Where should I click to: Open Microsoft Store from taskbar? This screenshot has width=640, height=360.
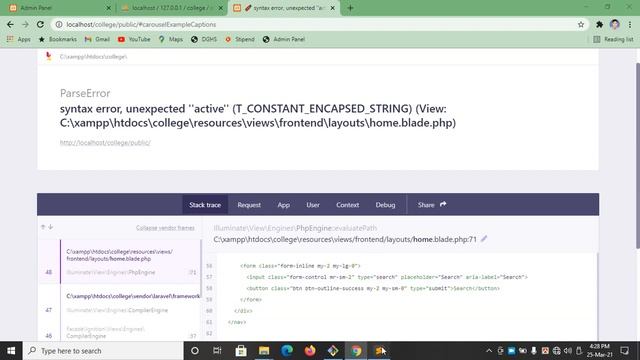pyautogui.click(x=241, y=351)
